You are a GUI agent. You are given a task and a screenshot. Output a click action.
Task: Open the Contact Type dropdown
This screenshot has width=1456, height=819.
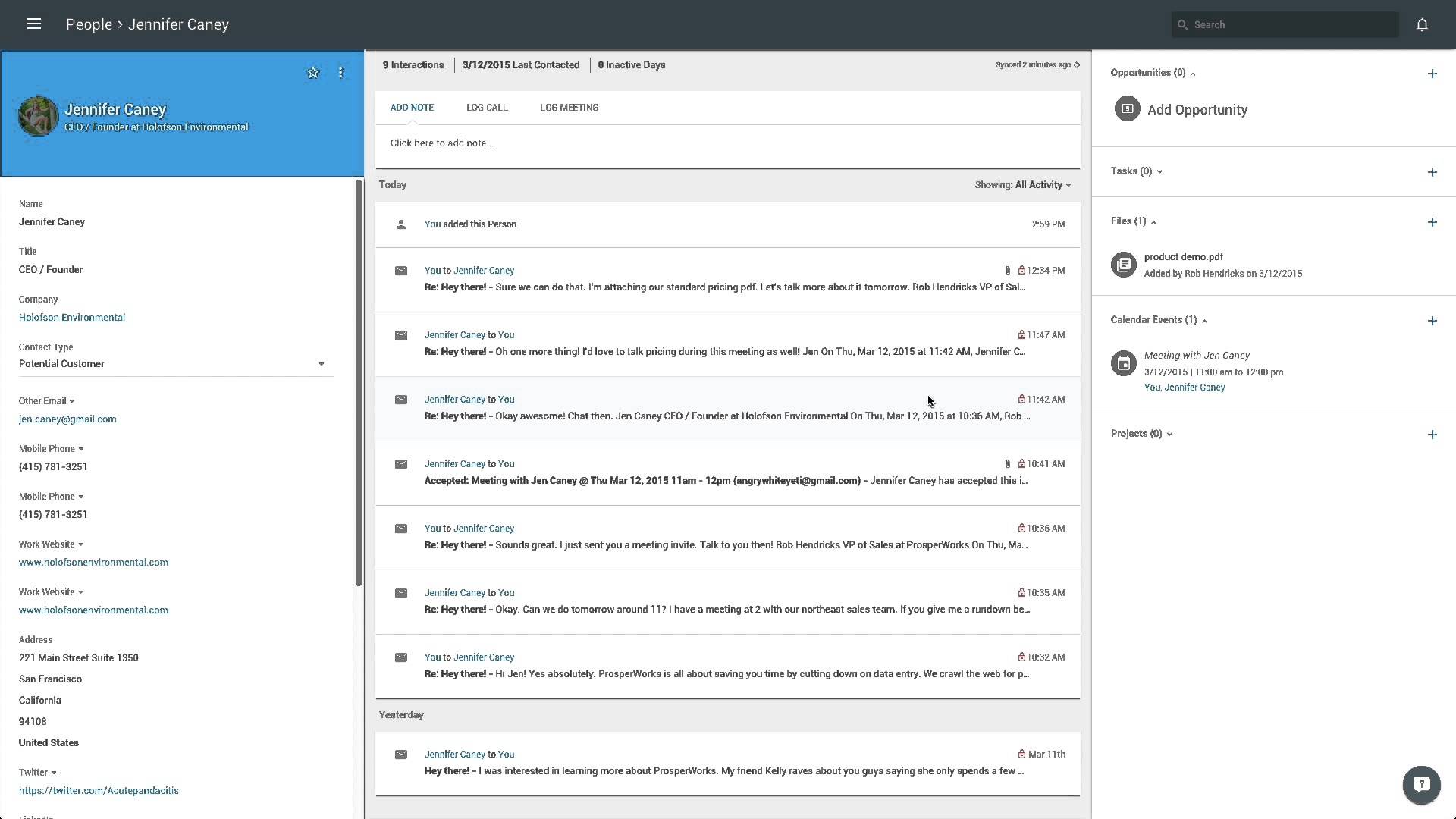[176, 364]
